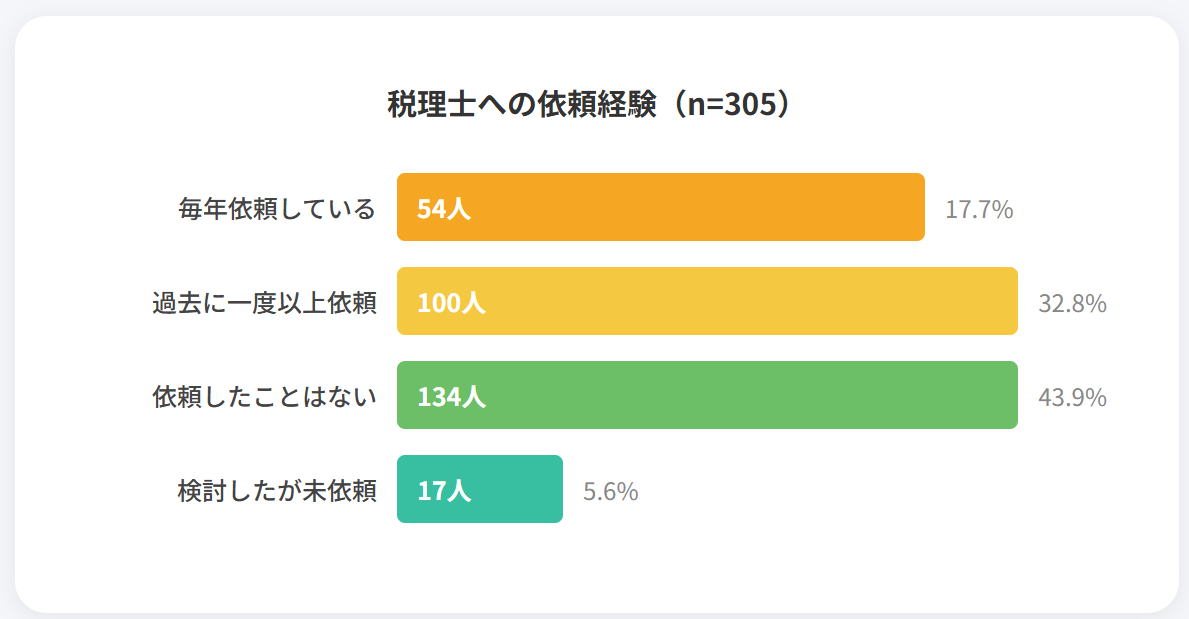Viewport: 1189px width, 619px height.
Task: Select the 毎年依頼している category label
Action: click(x=277, y=208)
